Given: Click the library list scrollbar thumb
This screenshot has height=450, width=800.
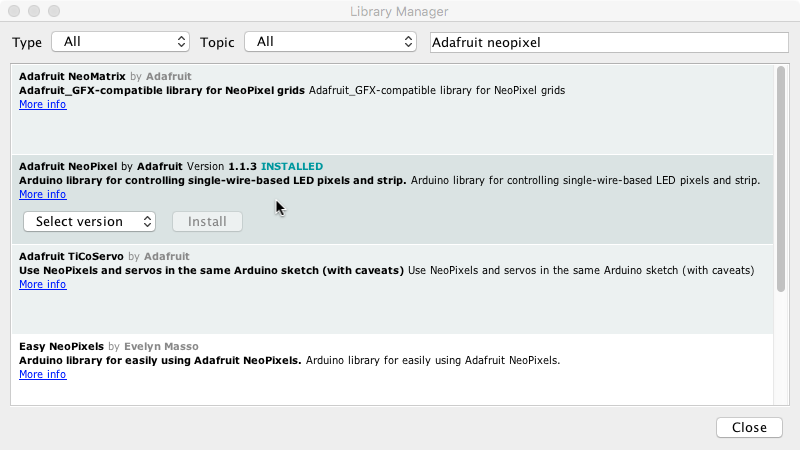Looking at the screenshot, I should point(781,180).
